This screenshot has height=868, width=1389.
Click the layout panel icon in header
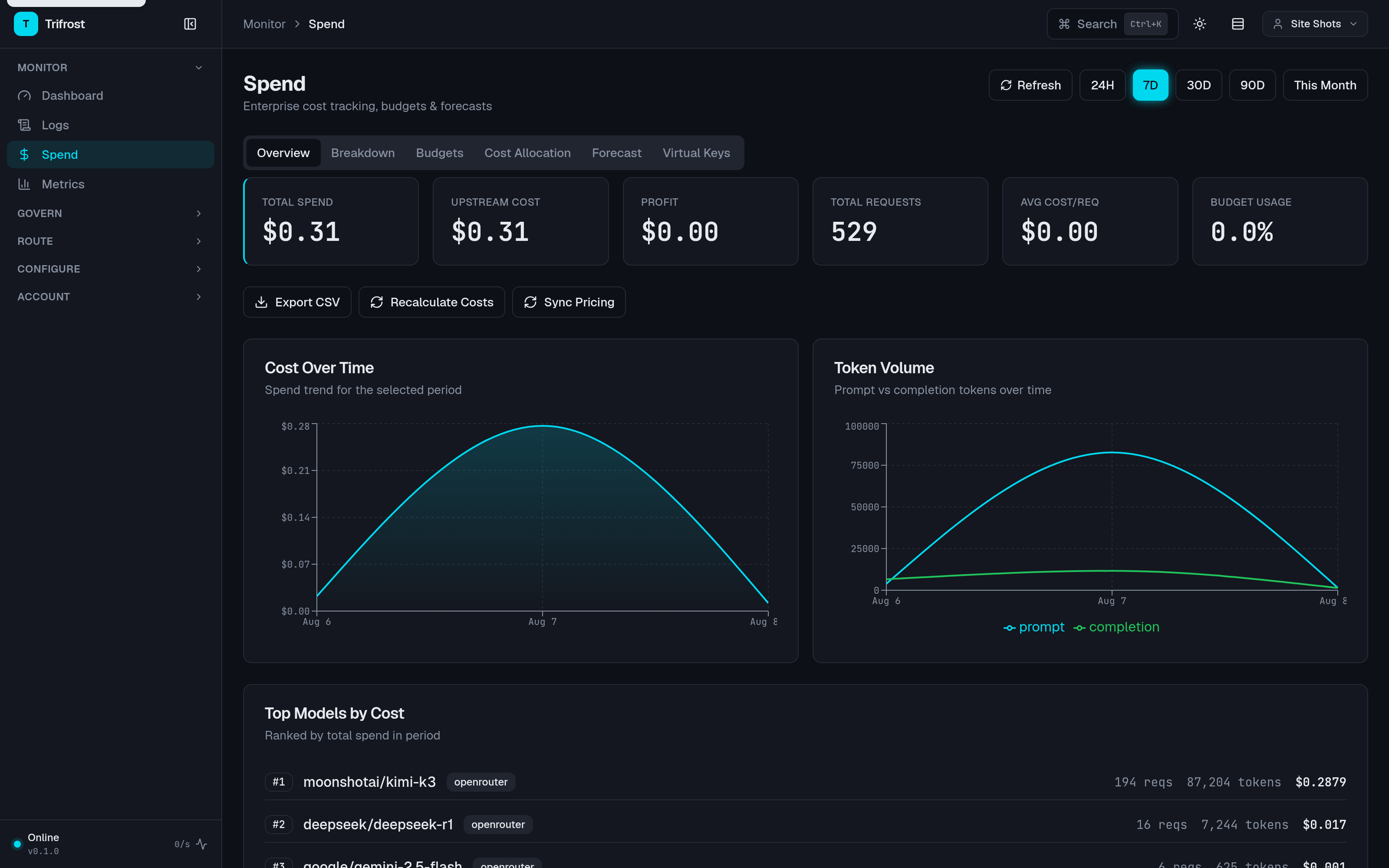tap(1238, 24)
